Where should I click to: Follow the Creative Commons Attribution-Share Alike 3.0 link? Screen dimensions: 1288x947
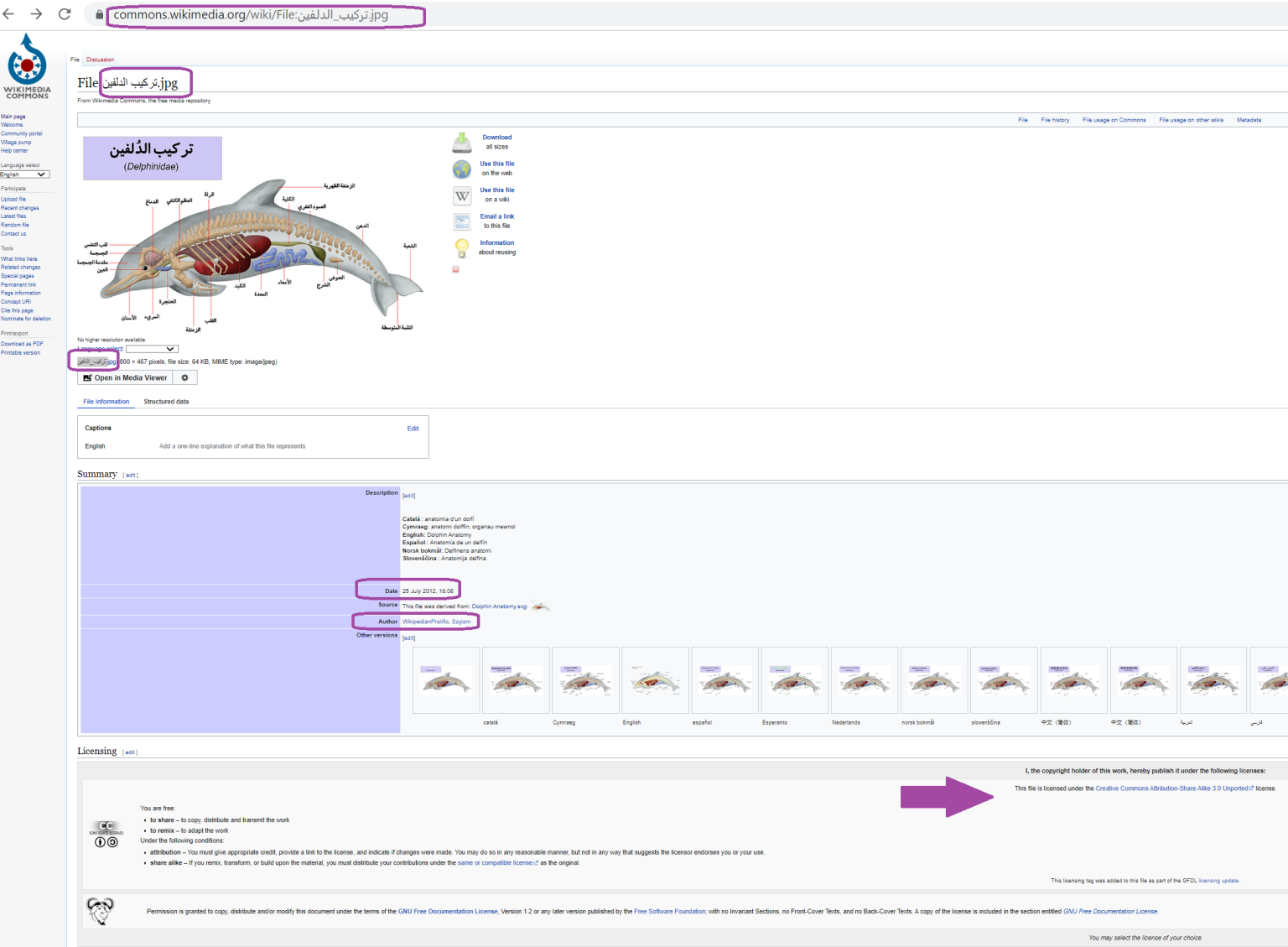click(x=1171, y=788)
